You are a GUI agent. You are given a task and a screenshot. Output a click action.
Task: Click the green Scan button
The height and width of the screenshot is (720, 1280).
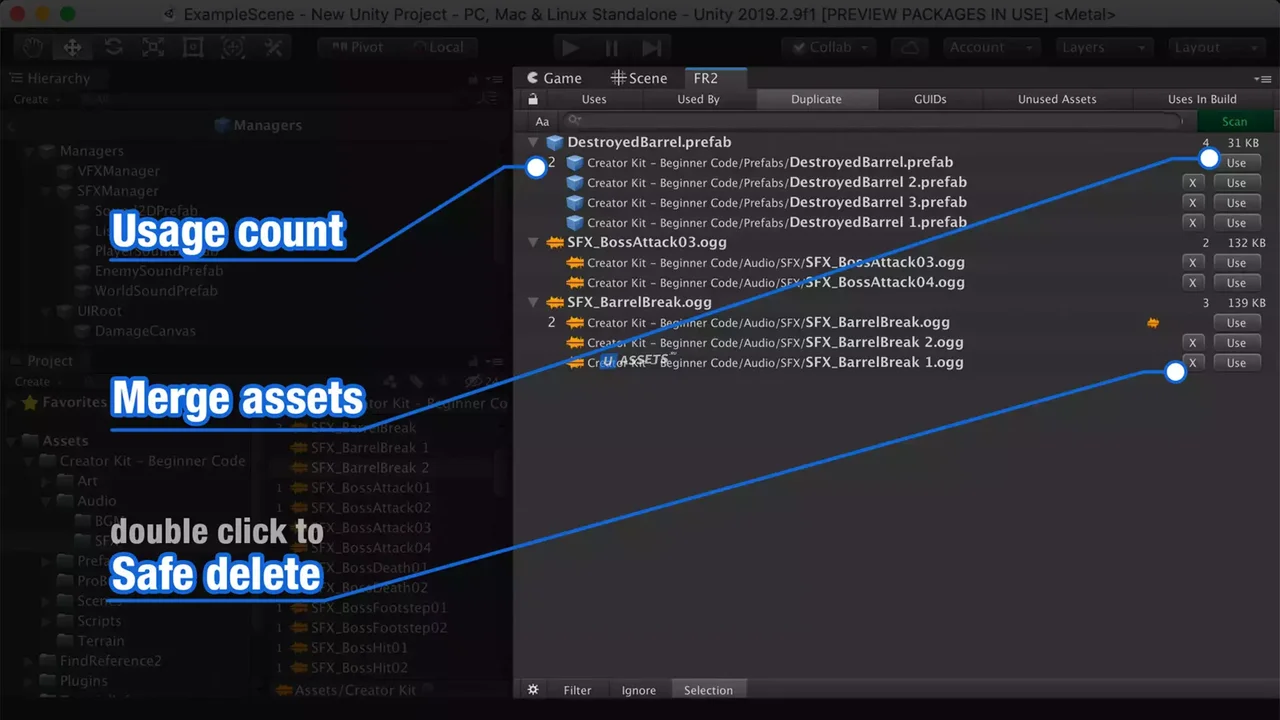[1234, 121]
